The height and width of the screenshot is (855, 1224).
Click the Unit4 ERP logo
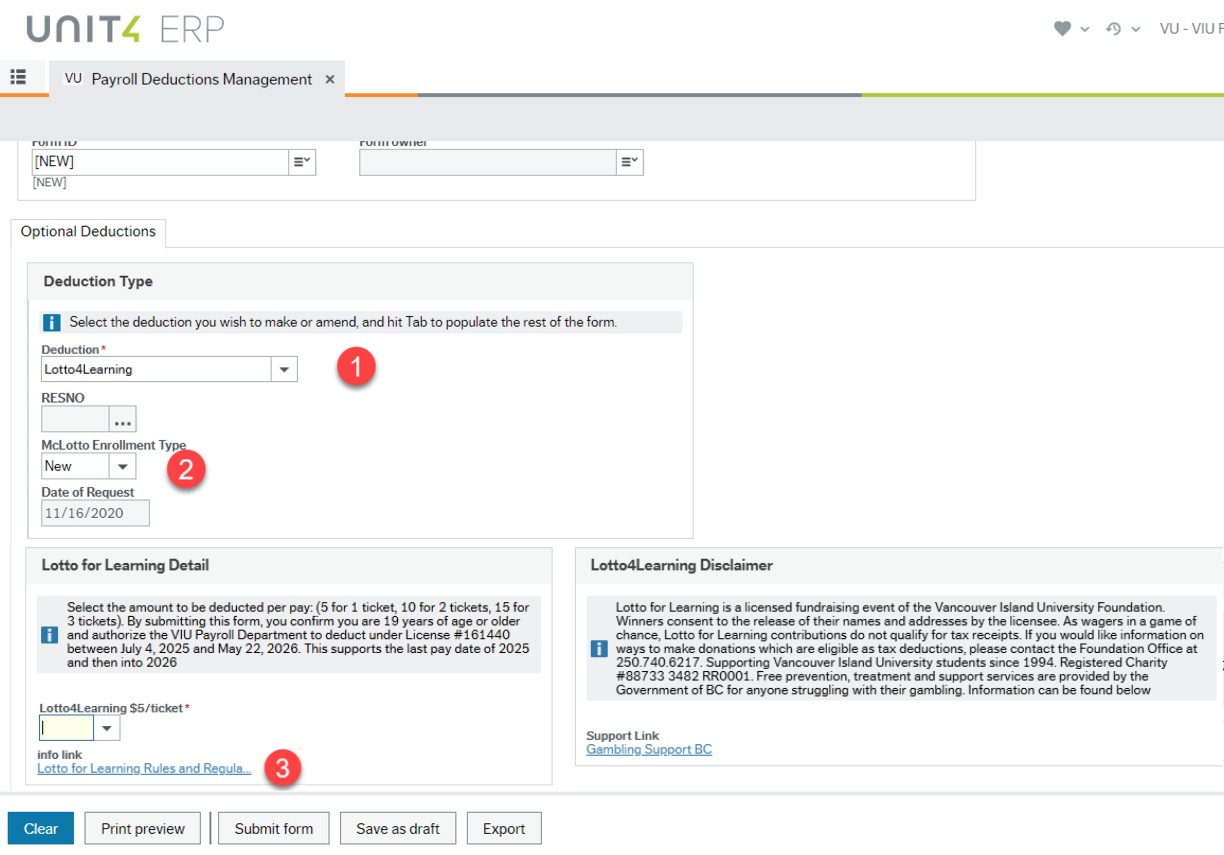[125, 29]
